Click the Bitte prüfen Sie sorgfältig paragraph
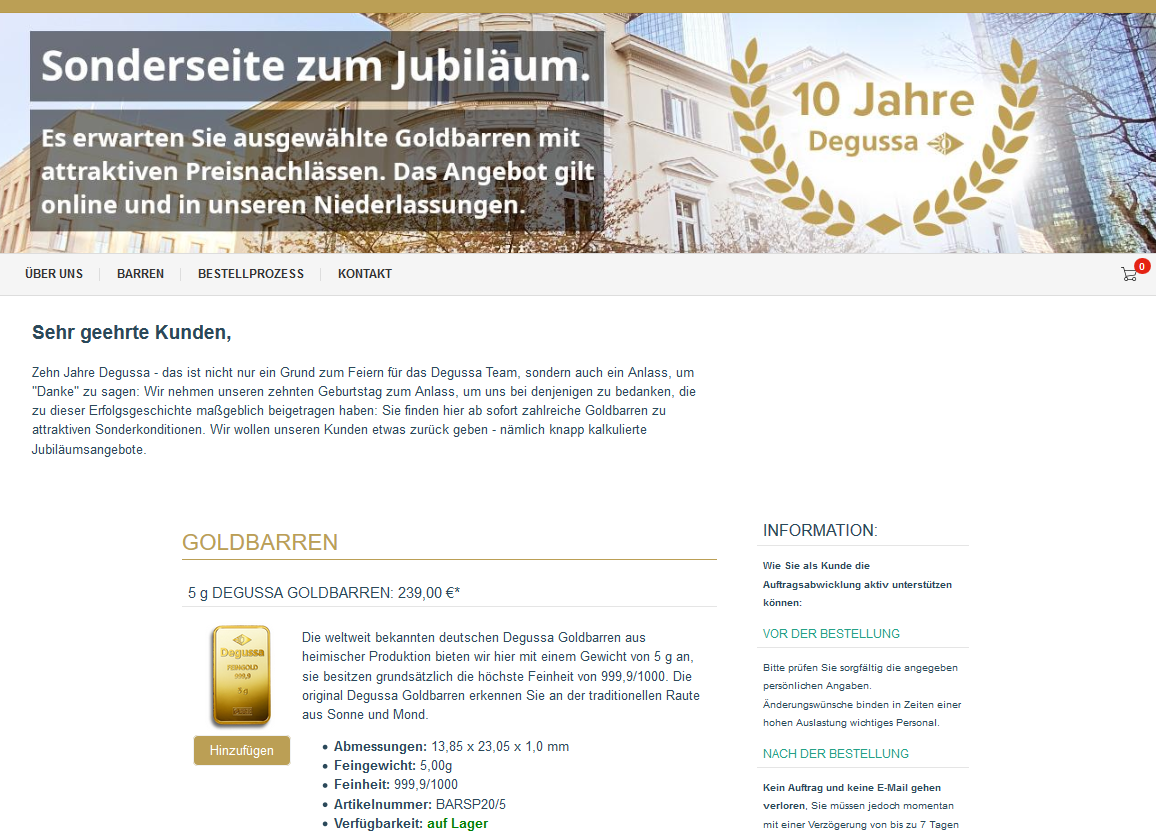 pyautogui.click(x=862, y=695)
